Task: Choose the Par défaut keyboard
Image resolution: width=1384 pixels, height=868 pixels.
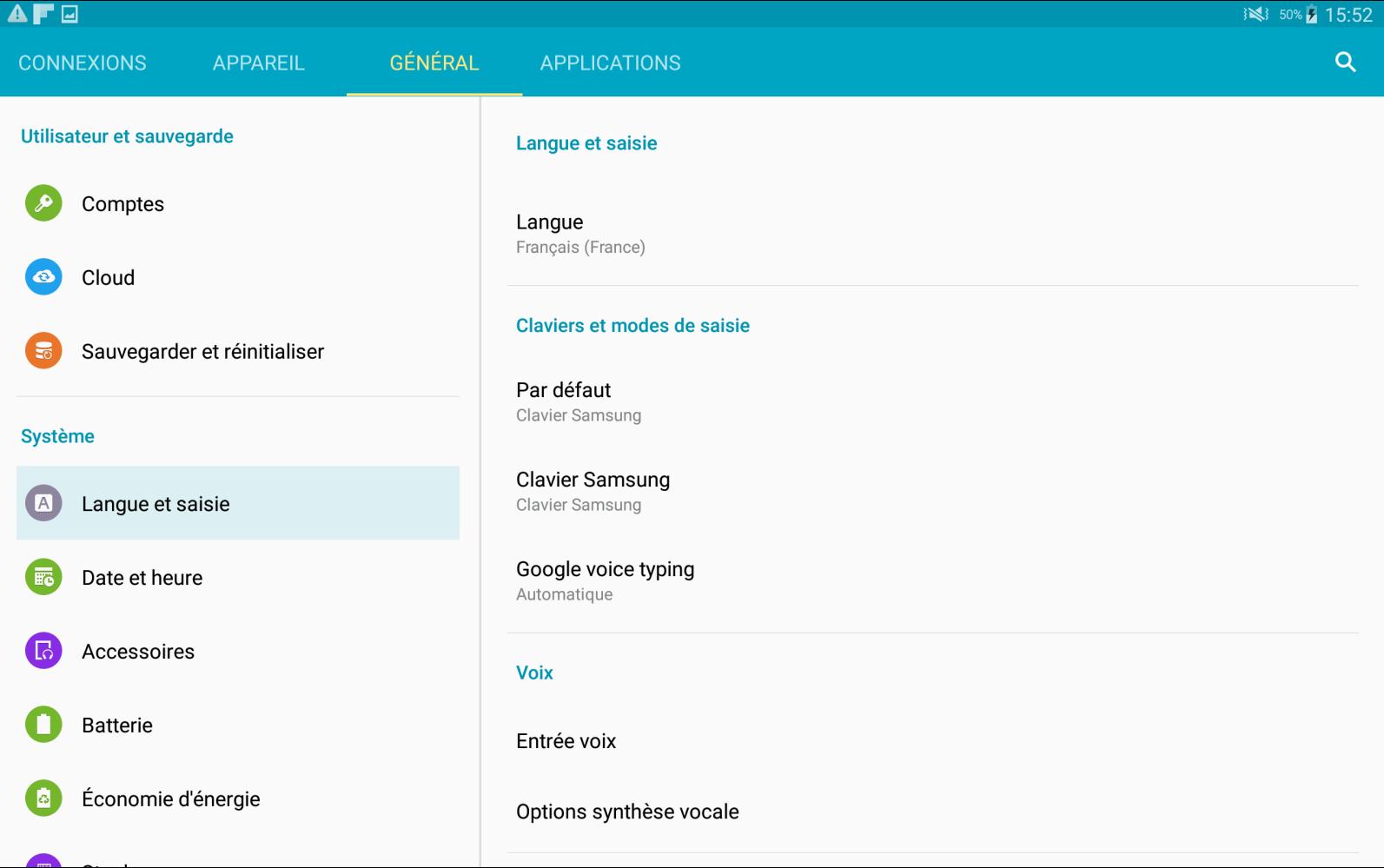Action: point(933,401)
